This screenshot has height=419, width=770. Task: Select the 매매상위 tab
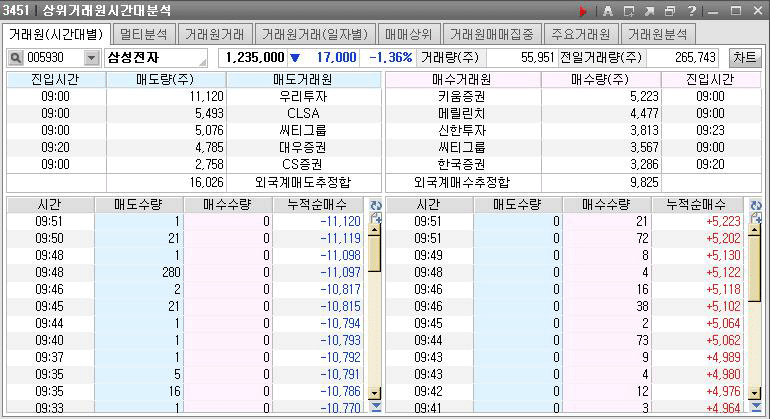coord(407,34)
